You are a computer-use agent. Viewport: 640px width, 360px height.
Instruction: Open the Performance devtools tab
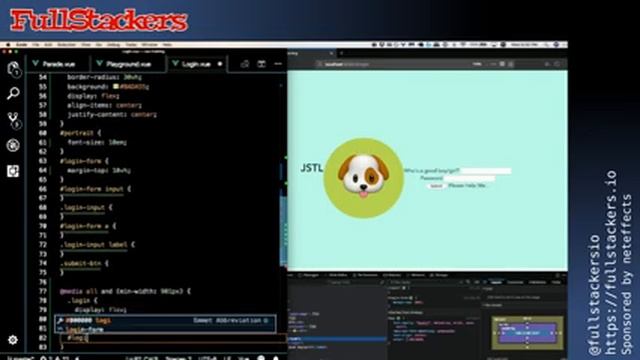(x=365, y=276)
